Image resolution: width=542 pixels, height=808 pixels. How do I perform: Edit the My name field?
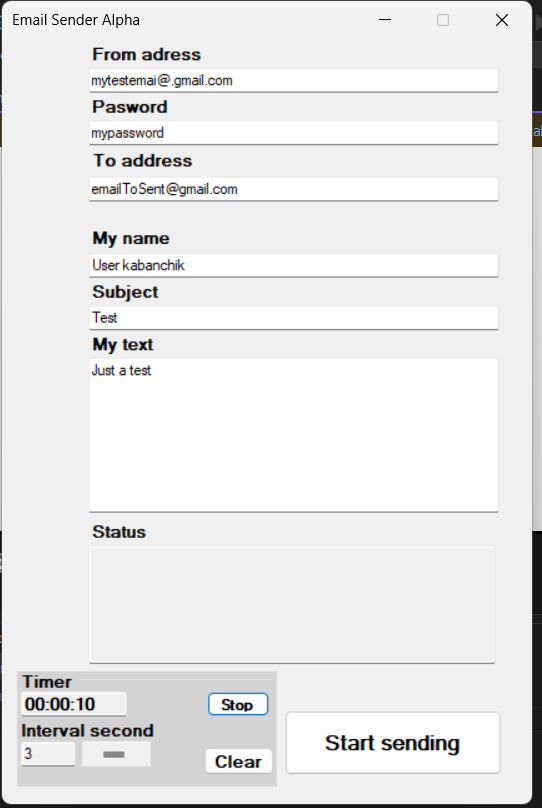pos(294,265)
